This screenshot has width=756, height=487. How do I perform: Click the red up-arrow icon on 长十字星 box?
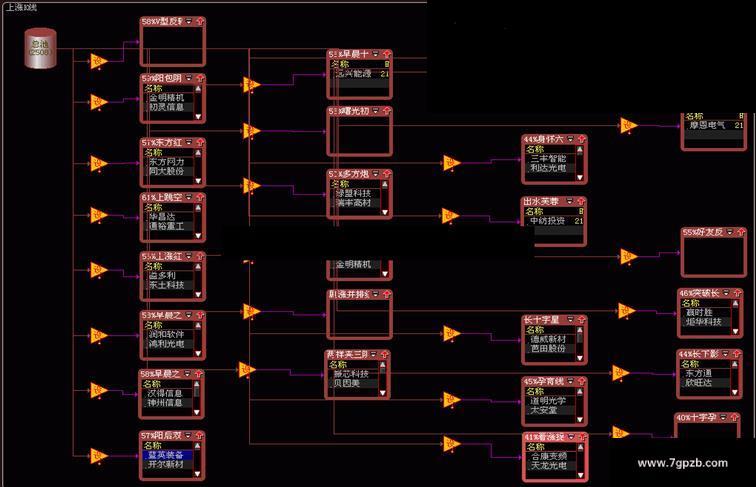[581, 320]
